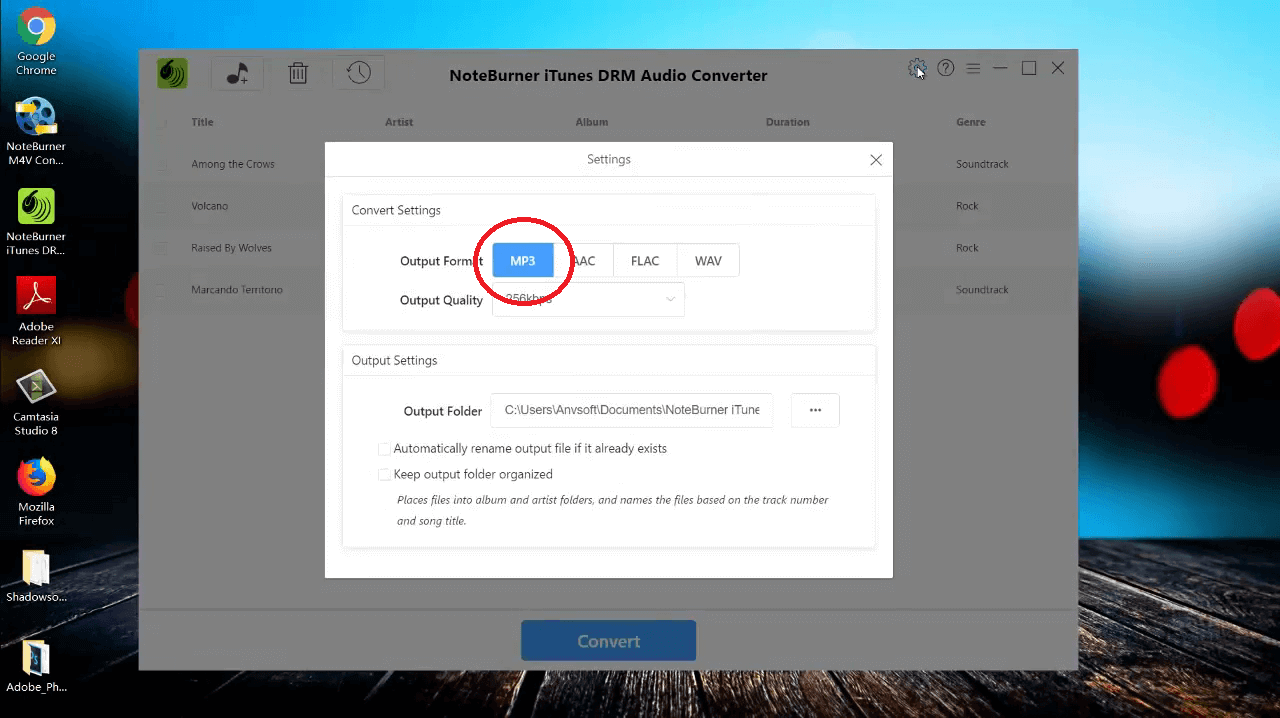The width and height of the screenshot is (1280, 718).
Task: Click the NoteBurner logo in the app toolbar
Action: tap(172, 73)
